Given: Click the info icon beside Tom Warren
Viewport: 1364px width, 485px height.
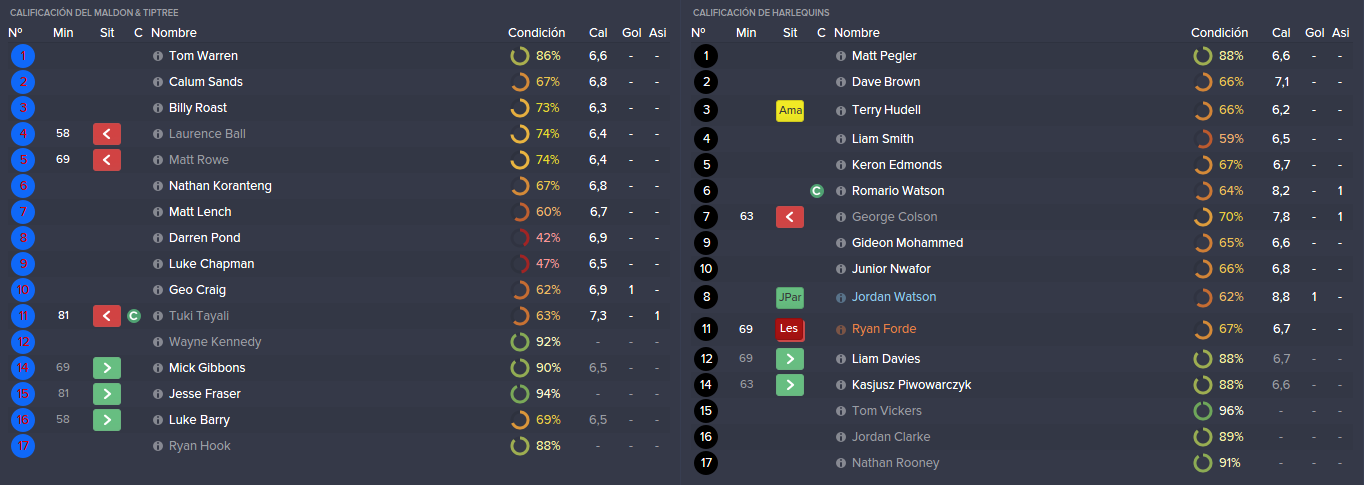Looking at the screenshot, I should coord(158,56).
